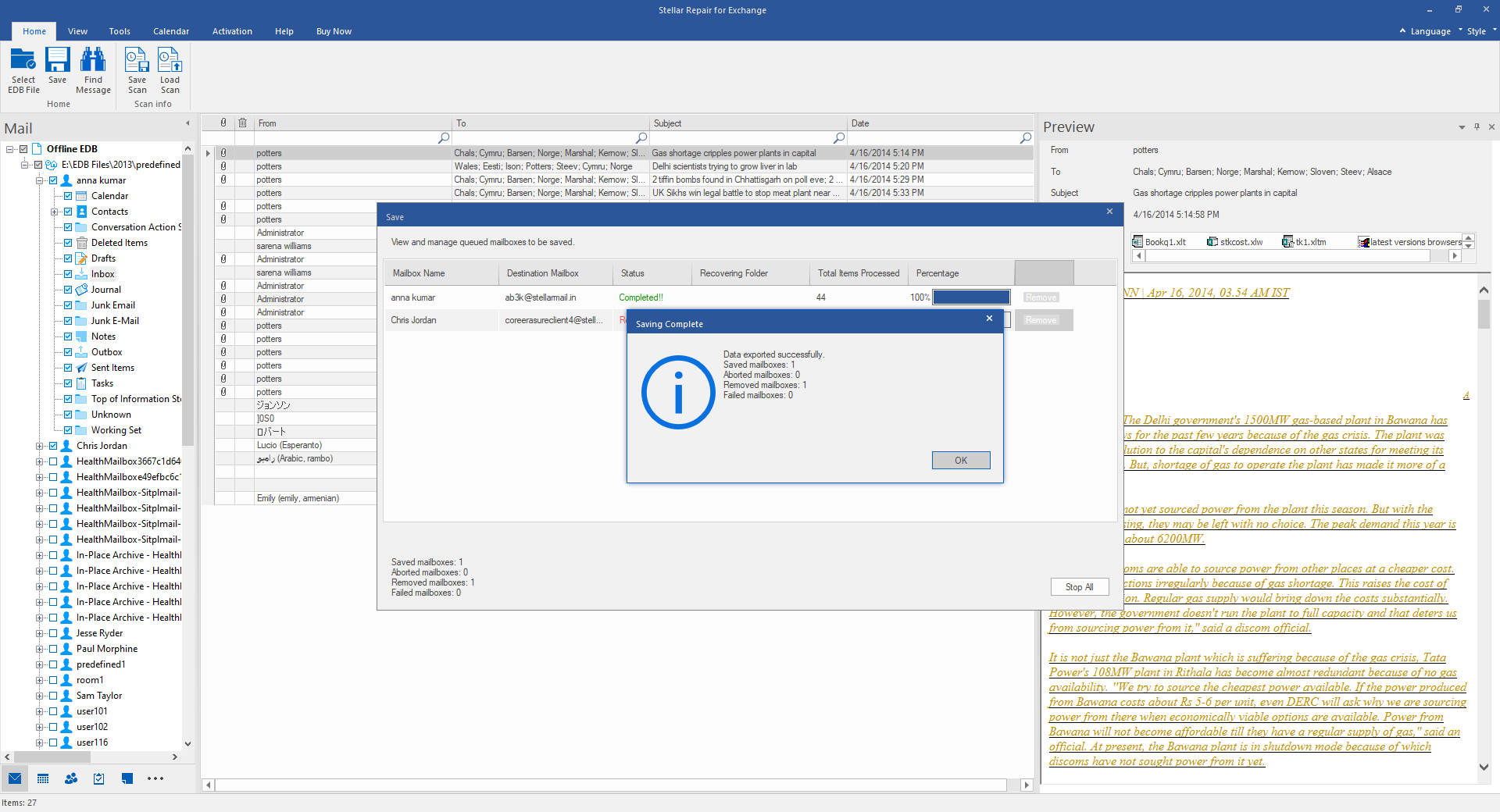Toggle anna kumar mailbox checkbox
The height and width of the screenshot is (812, 1500).
point(53,180)
